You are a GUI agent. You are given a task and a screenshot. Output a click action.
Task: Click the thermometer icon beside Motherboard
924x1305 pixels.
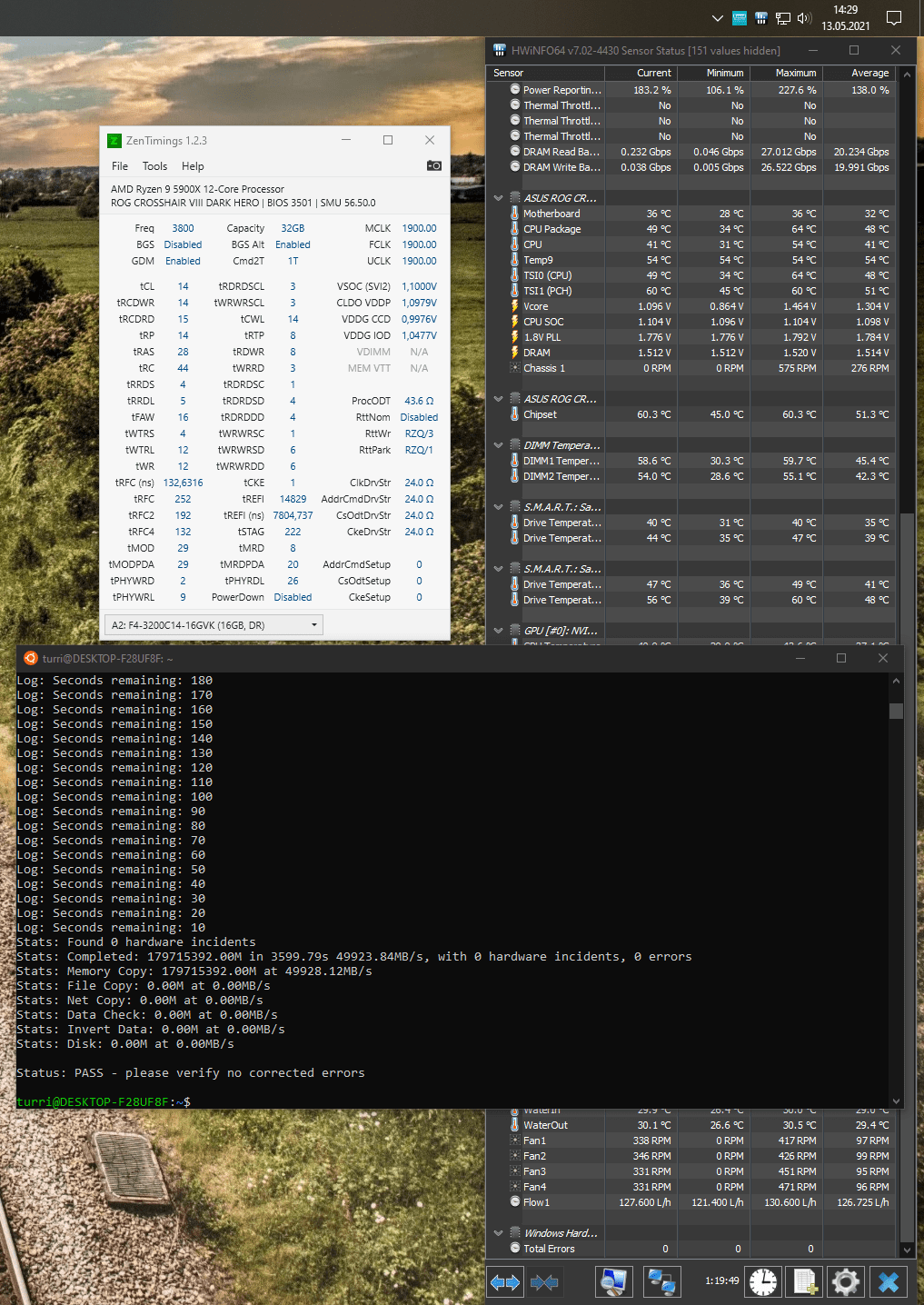pos(515,214)
